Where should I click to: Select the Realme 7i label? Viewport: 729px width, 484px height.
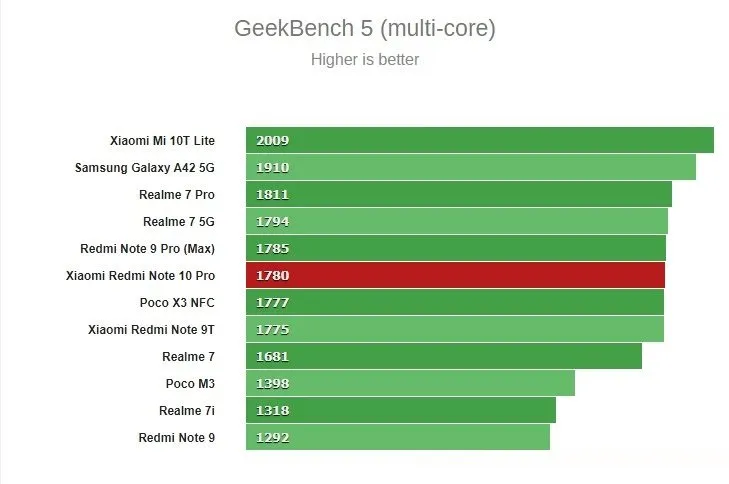click(x=186, y=410)
